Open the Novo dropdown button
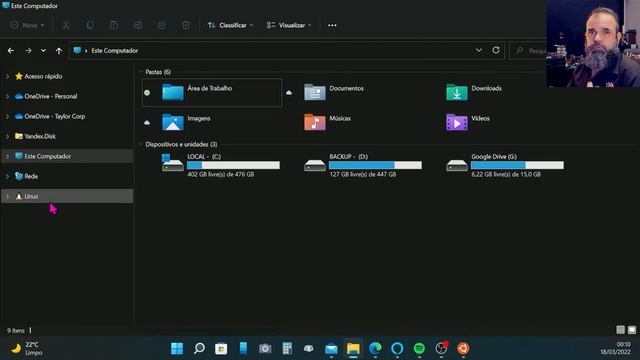The image size is (640, 360). (27, 25)
